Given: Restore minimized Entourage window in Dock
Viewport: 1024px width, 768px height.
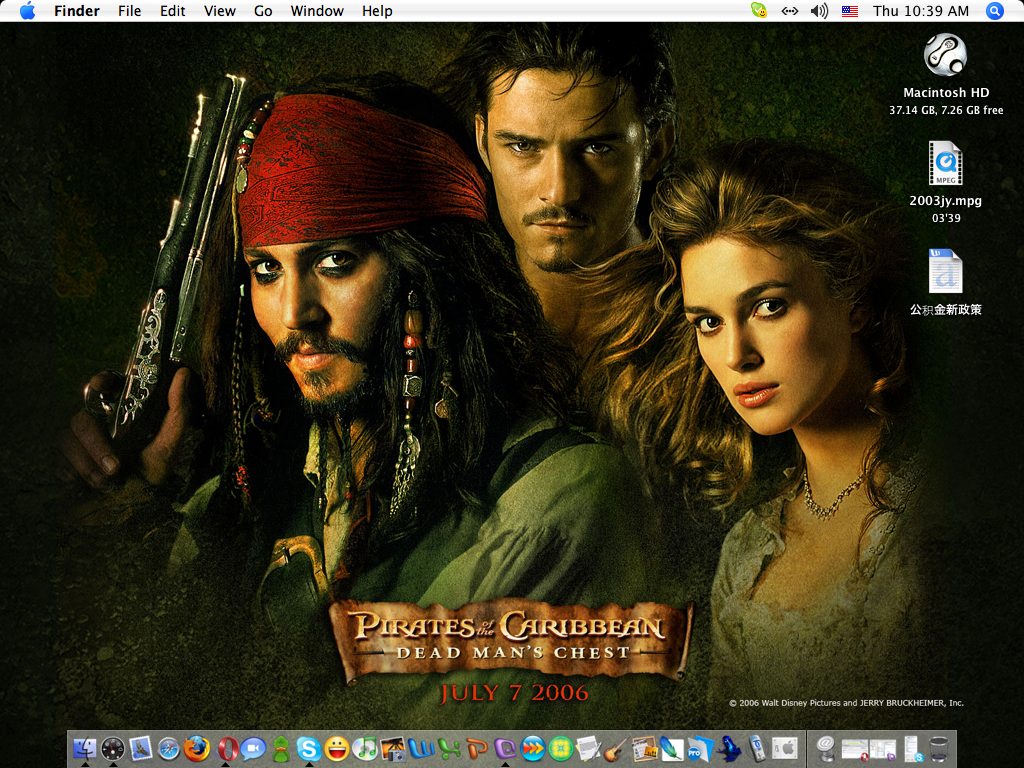Looking at the screenshot, I should click(883, 750).
